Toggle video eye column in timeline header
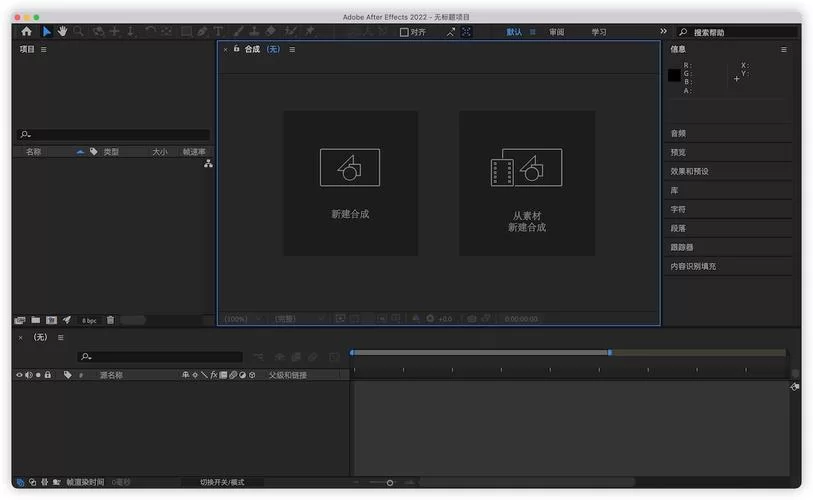813x500 pixels. click(x=19, y=374)
